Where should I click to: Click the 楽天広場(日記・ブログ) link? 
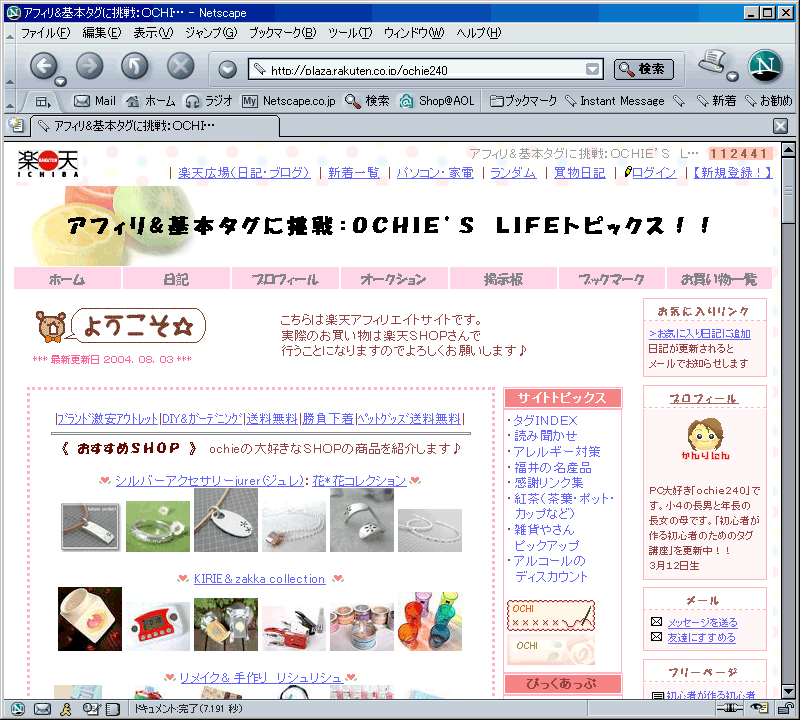[244, 173]
